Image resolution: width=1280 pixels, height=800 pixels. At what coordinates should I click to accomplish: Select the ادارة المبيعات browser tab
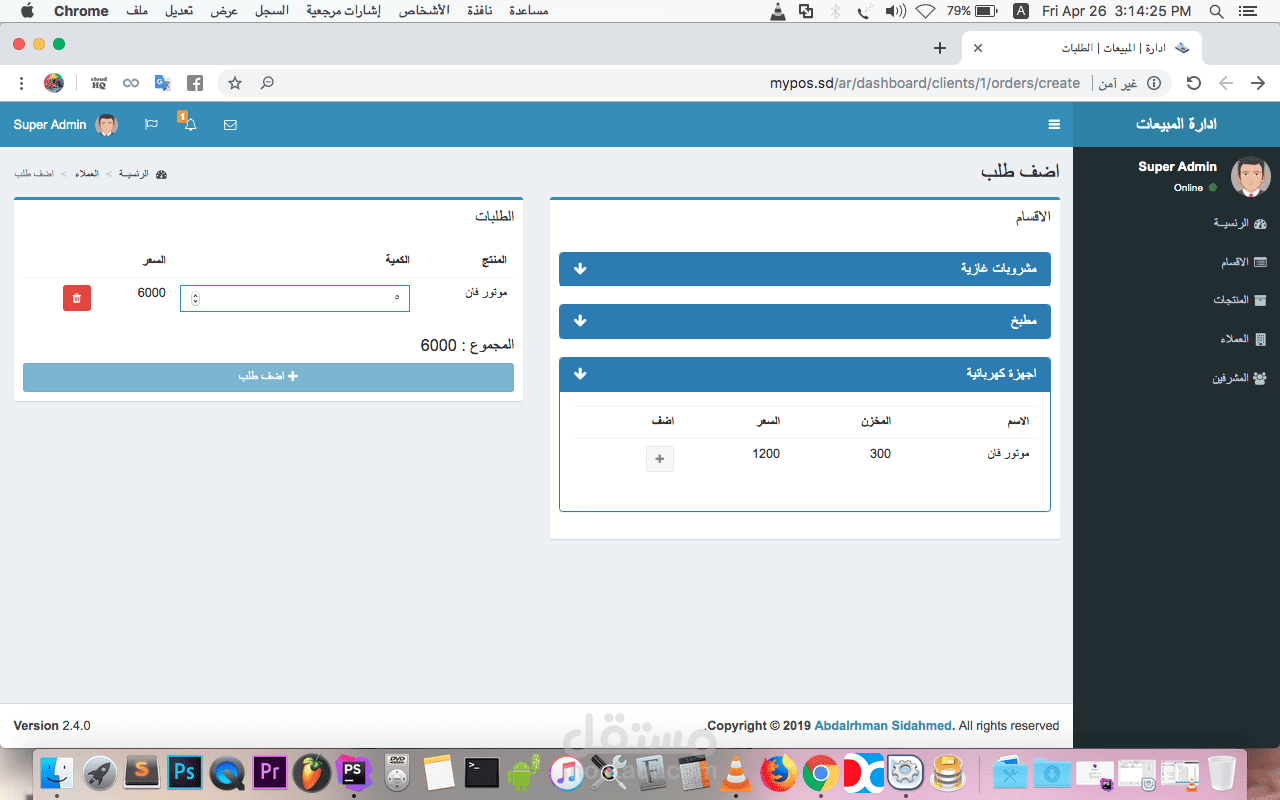click(1082, 48)
